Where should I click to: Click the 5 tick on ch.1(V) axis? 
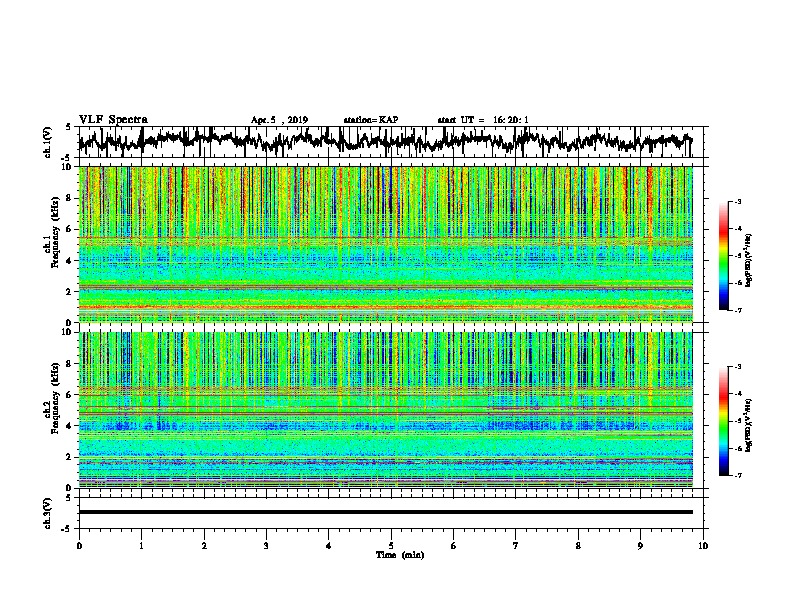(x=69, y=128)
